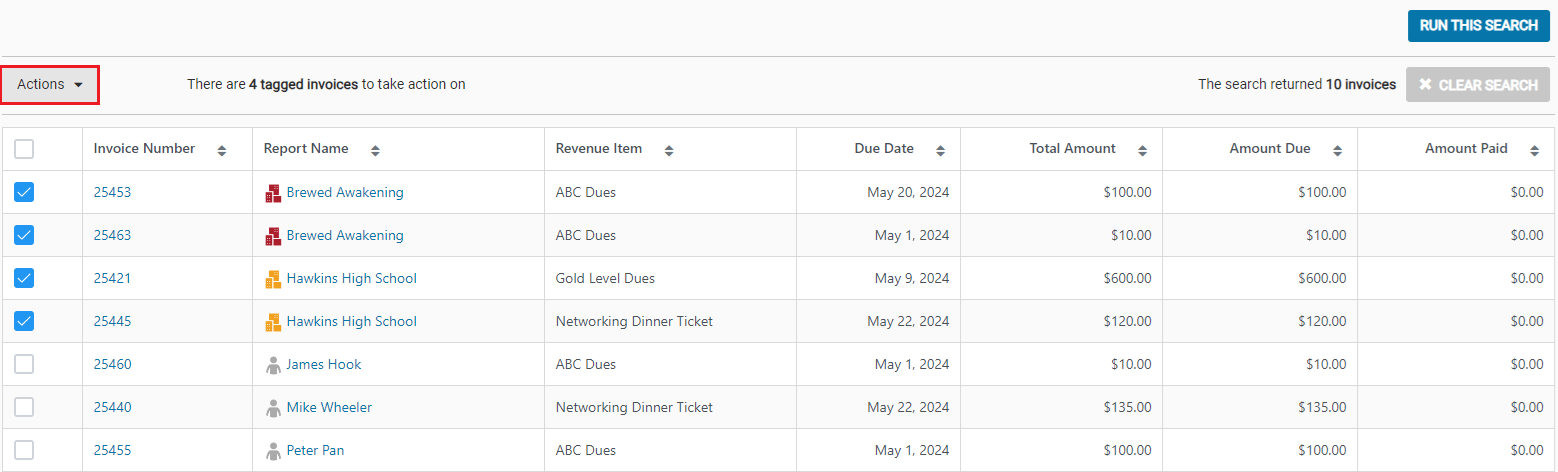Click Networking Dinner Ticket in invoice 25445 row
The width and height of the screenshot is (1558, 472).
634,321
